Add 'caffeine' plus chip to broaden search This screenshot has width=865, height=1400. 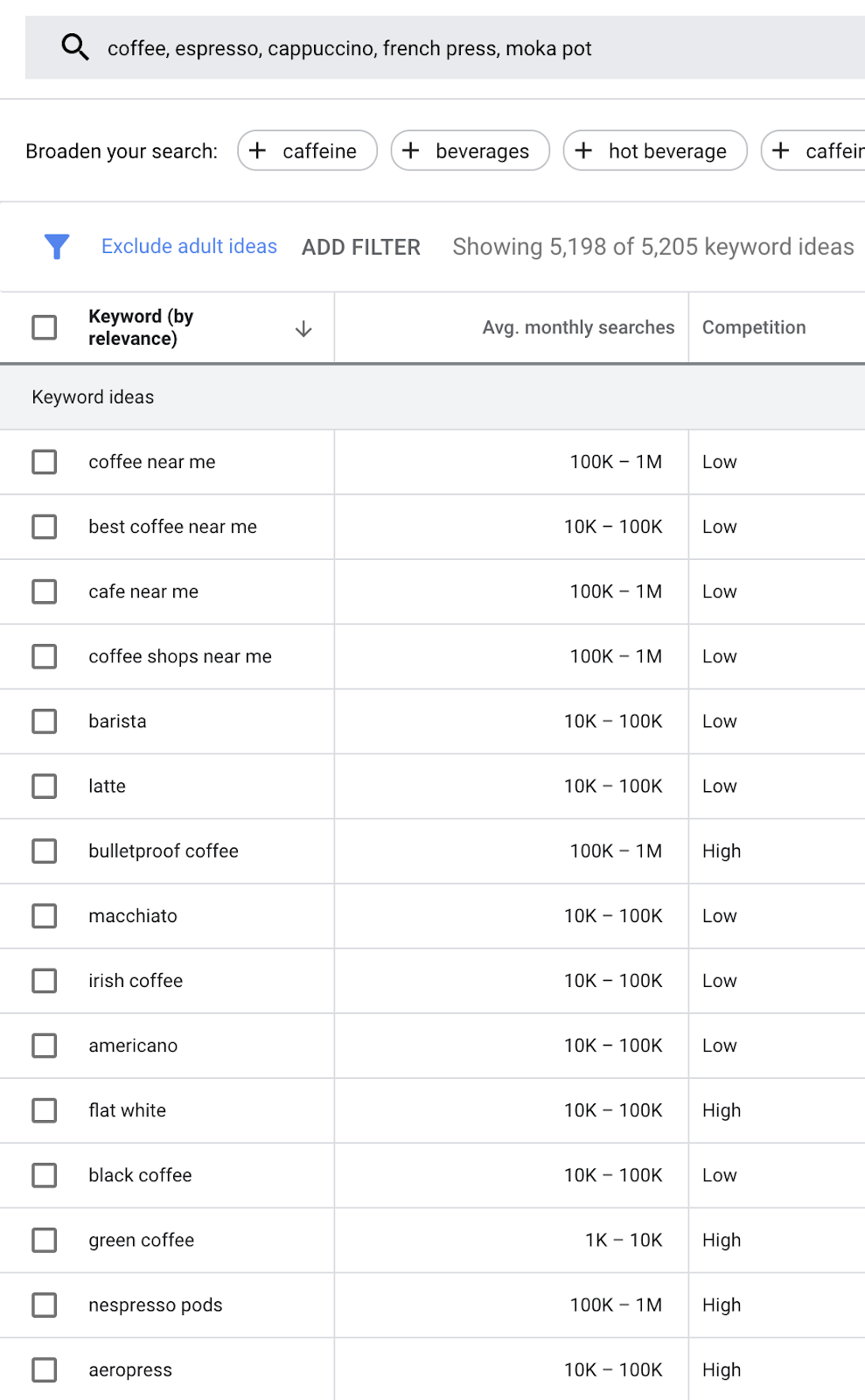point(307,150)
